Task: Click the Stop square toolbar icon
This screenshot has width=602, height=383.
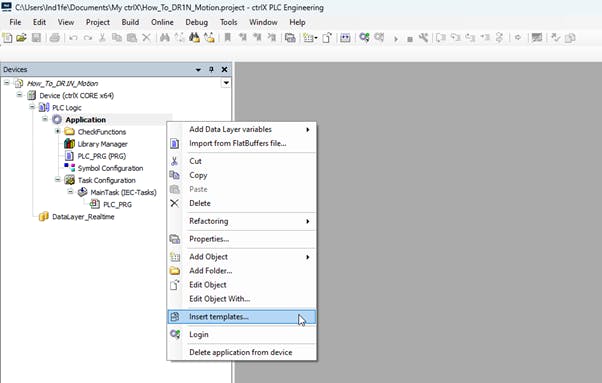Action: pos(410,39)
